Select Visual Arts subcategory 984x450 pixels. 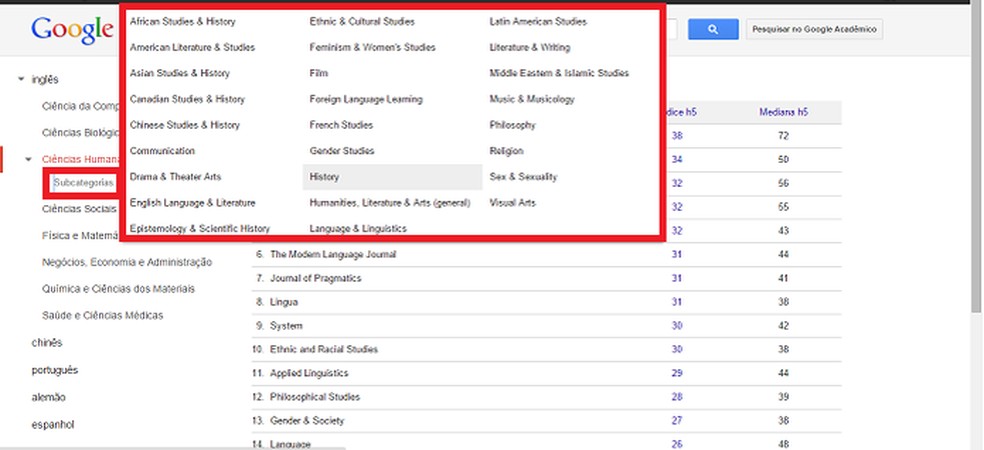[x=512, y=203]
